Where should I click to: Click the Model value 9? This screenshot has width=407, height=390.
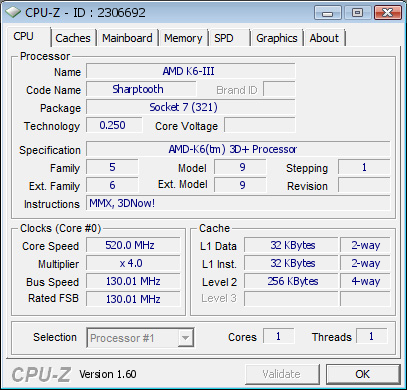click(240, 167)
